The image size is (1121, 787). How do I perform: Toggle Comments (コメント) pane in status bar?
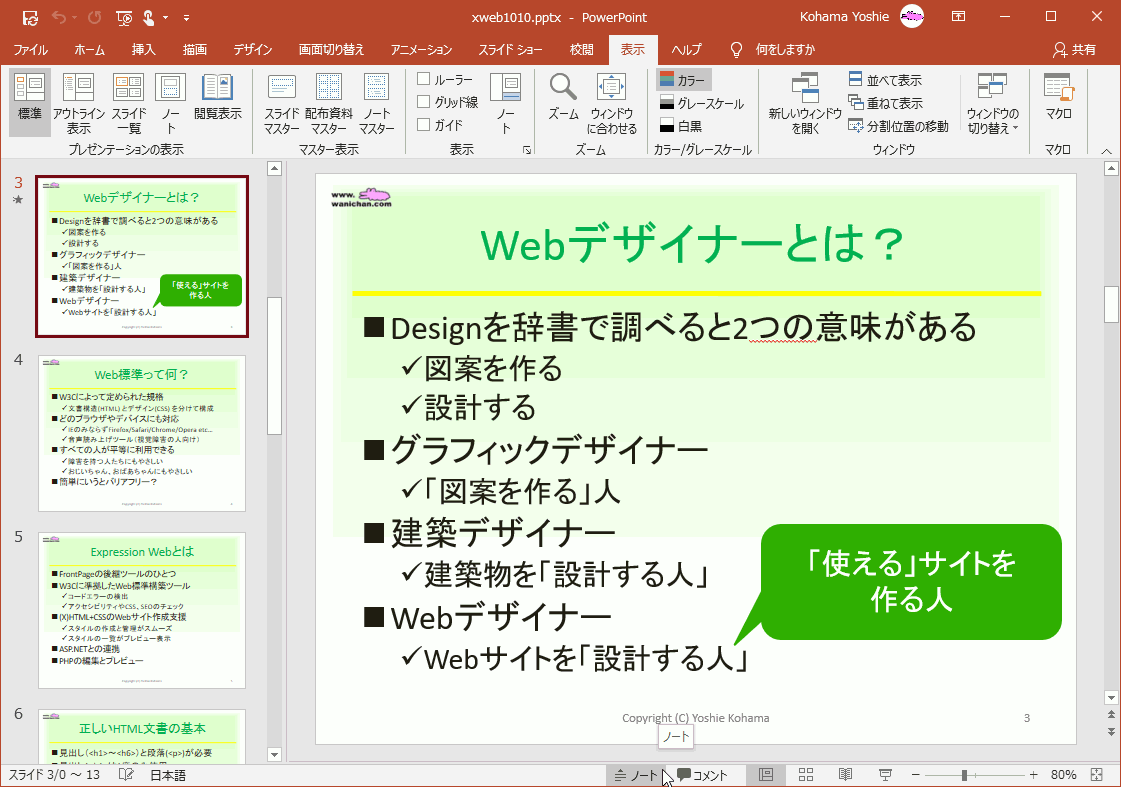(701, 775)
